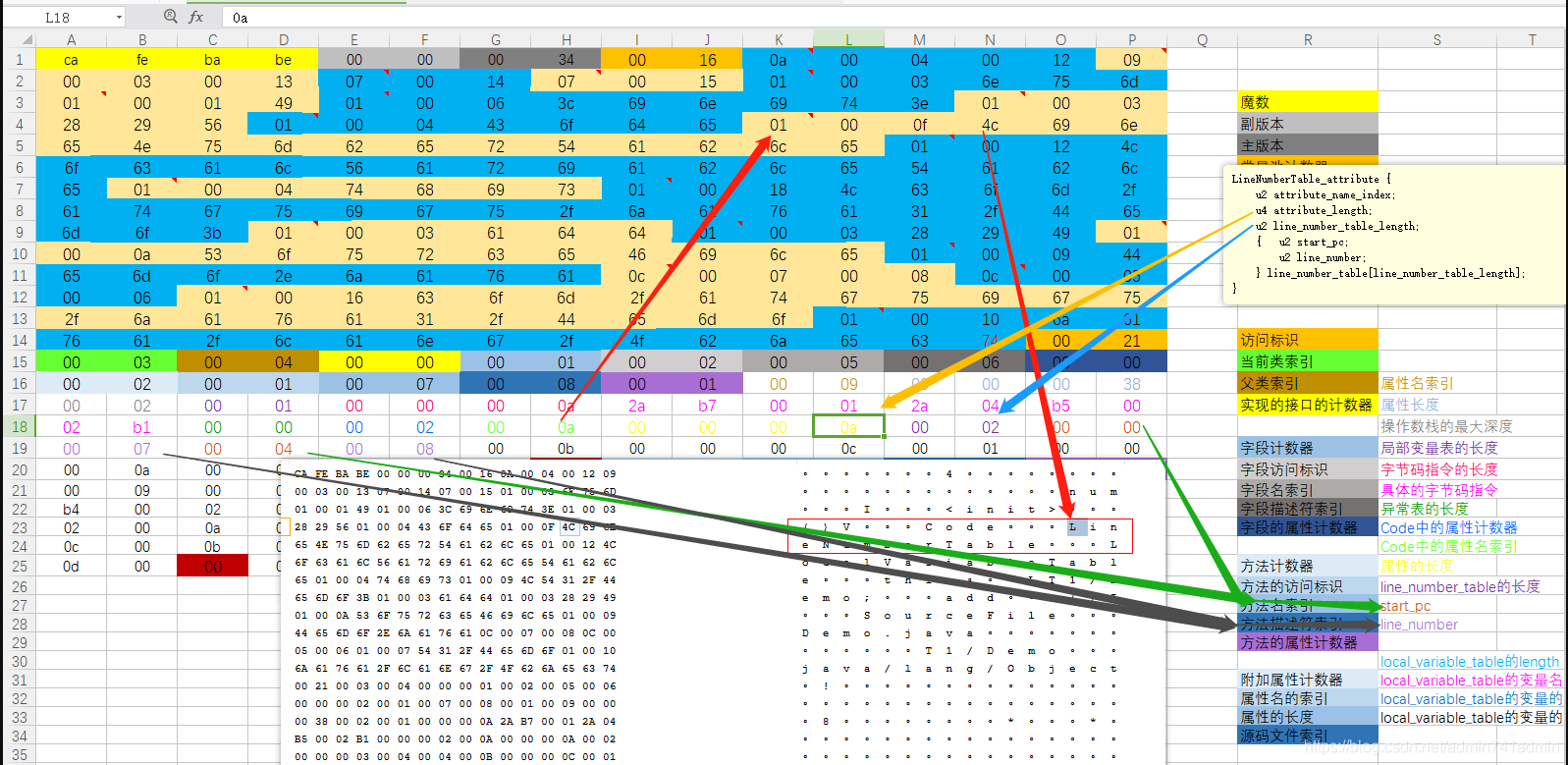Screen dimensions: 1568x765
Task: Click the dark gray 主版本 legend cell
Action: (x=1308, y=145)
